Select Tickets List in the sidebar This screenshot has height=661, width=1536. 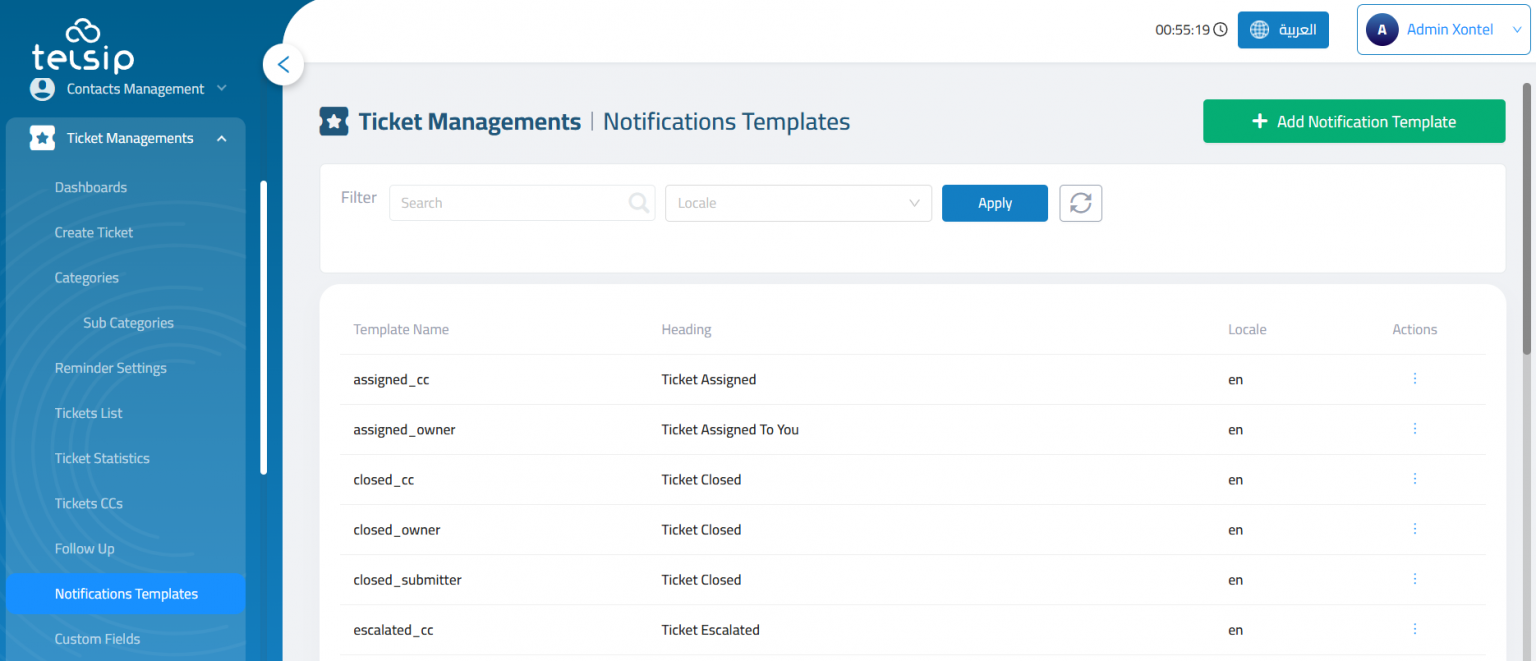pos(90,413)
